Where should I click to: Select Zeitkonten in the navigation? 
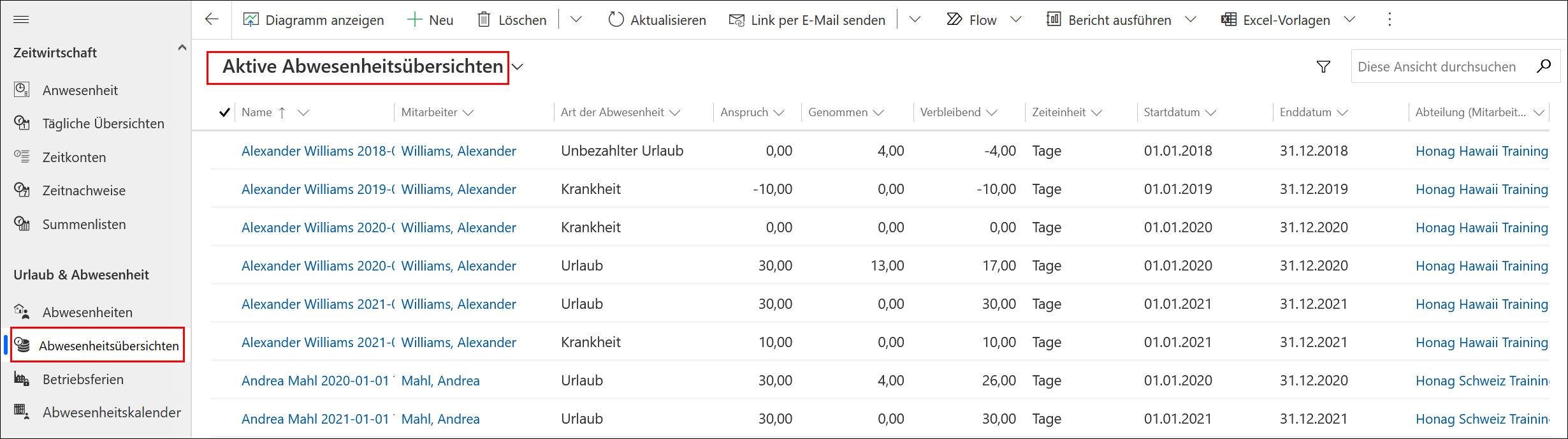click(74, 158)
